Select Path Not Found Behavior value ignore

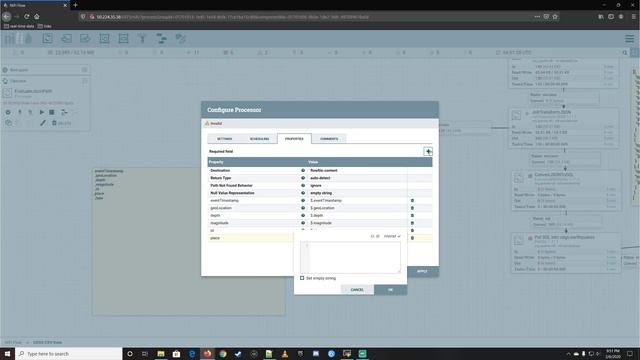click(x=316, y=185)
